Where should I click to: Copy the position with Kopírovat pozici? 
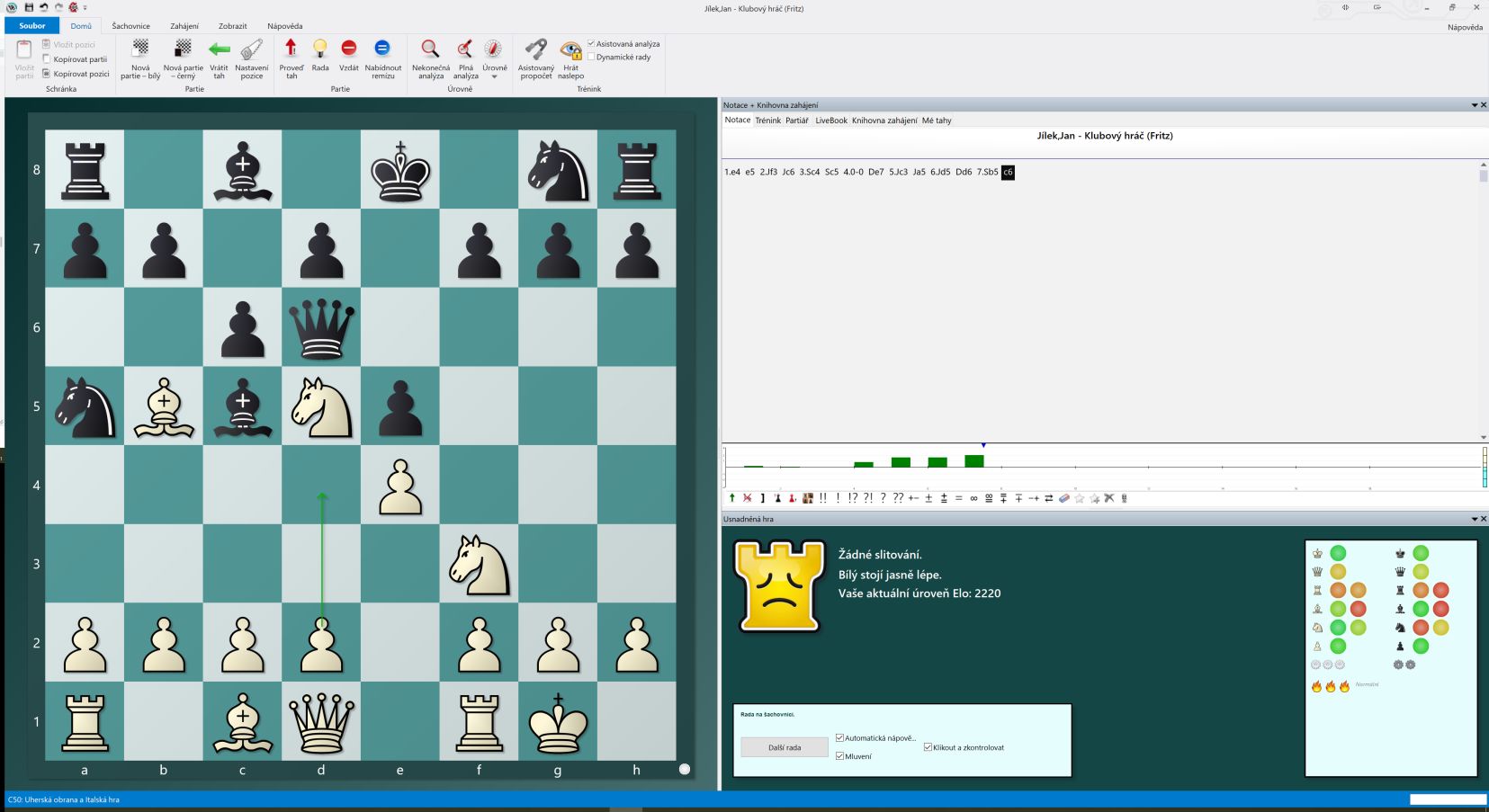[76, 74]
